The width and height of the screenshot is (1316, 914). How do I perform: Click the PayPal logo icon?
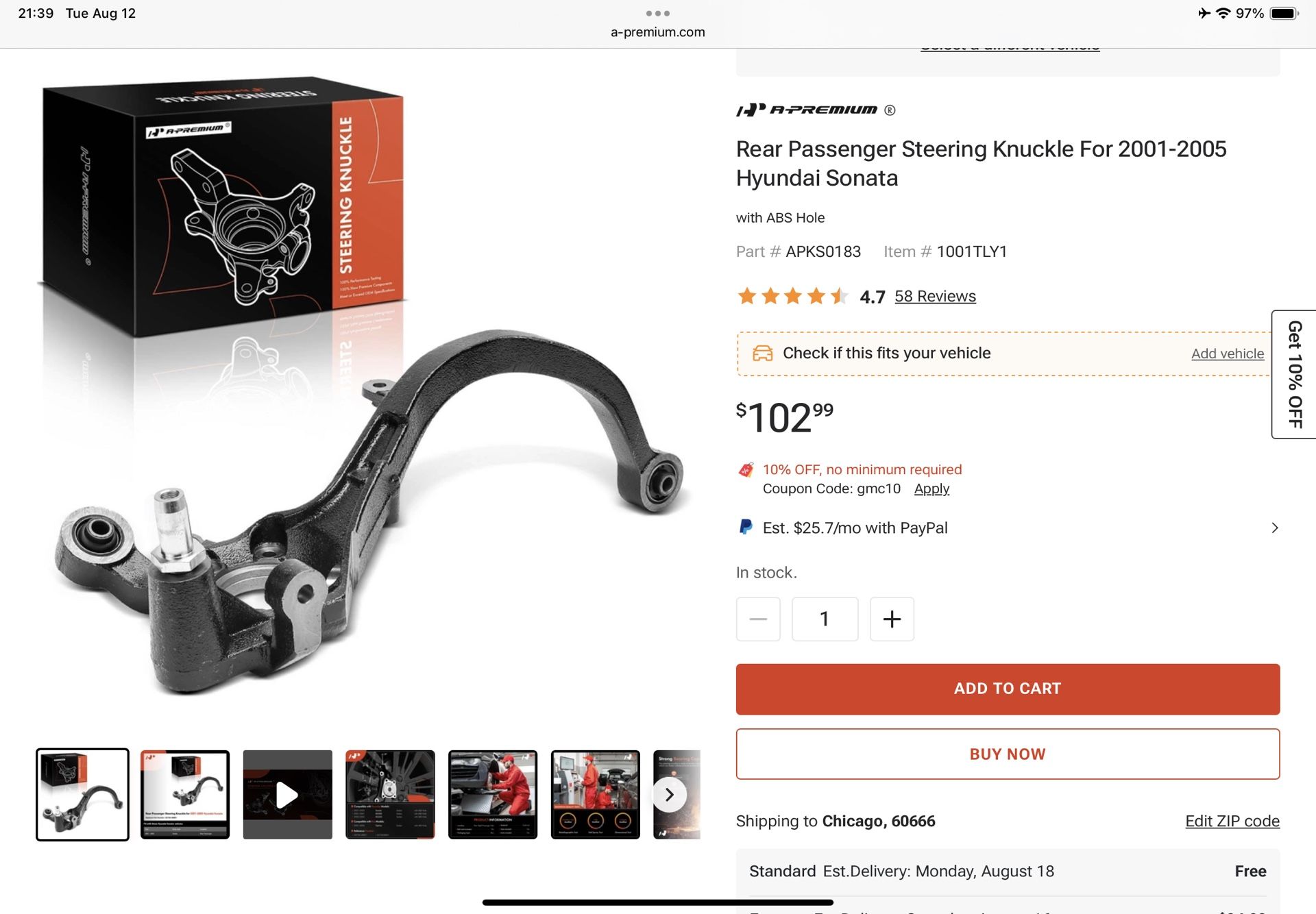point(745,527)
